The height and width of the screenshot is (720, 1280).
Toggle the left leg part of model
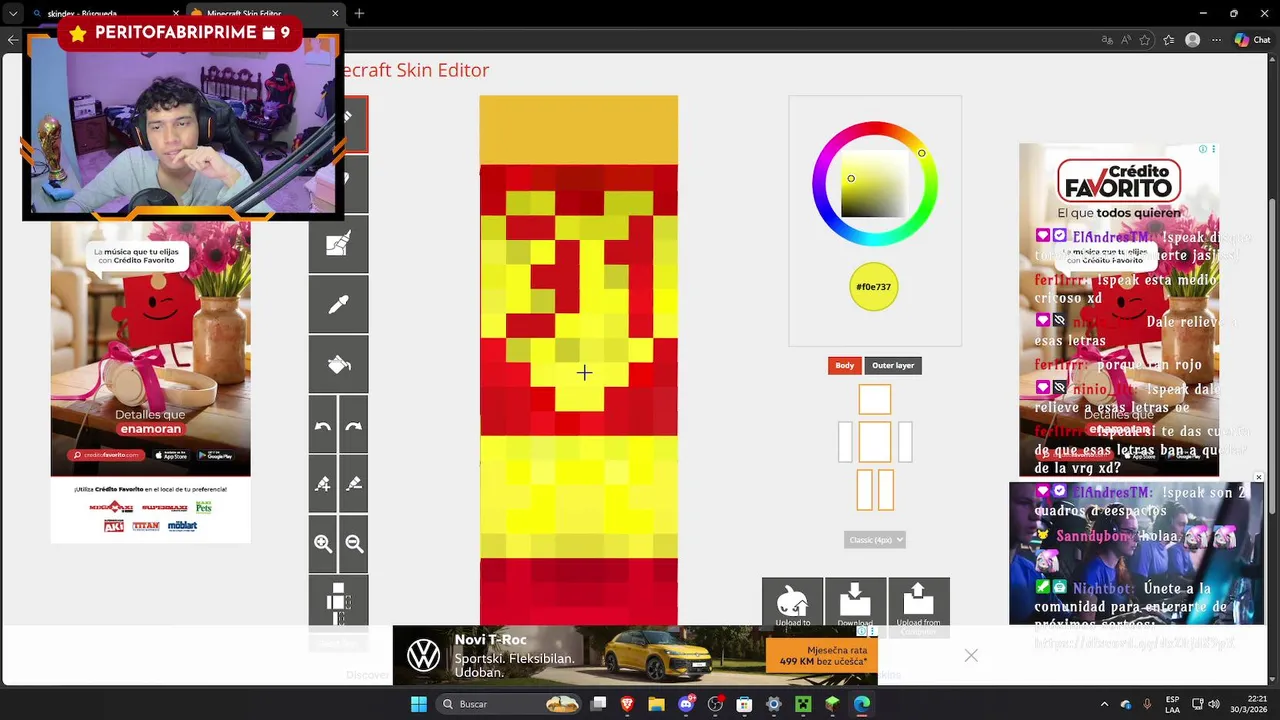click(x=866, y=490)
